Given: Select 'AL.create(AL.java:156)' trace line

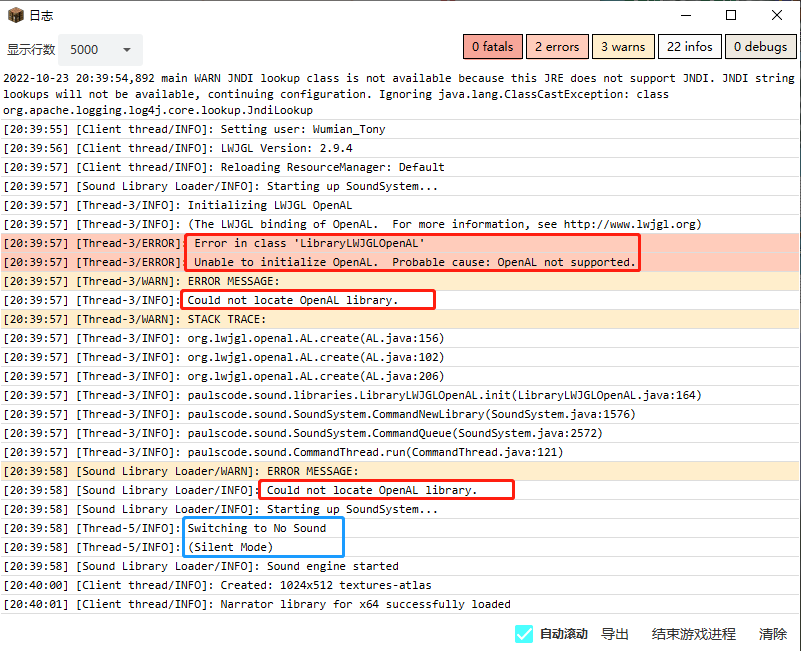Looking at the screenshot, I should pos(400,338).
